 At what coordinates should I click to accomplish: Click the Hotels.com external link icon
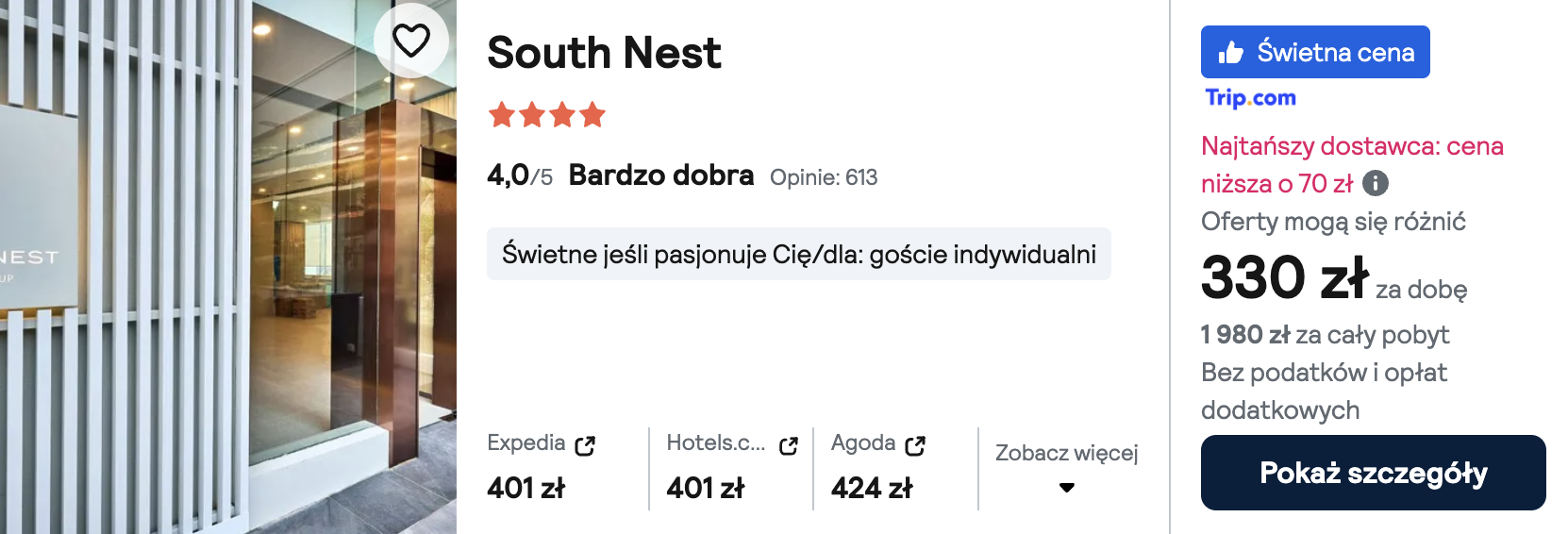pyautogui.click(x=789, y=445)
